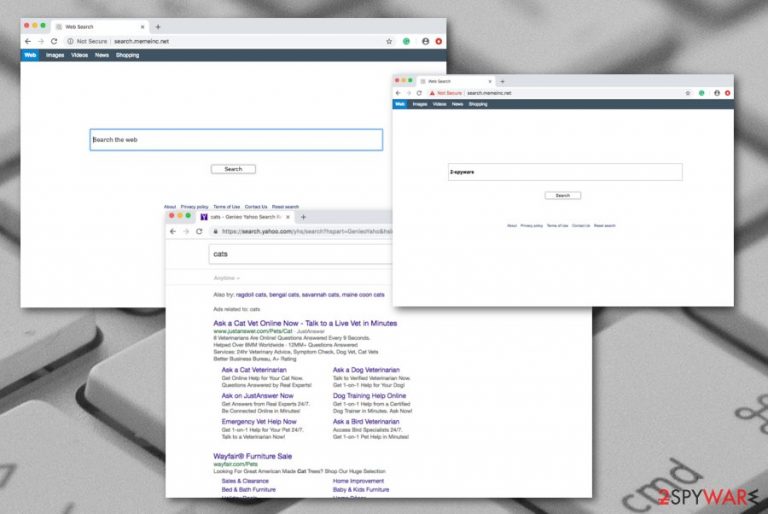Bookmark the page with the star in the right window
768x514 pixels.
[x=688, y=93]
